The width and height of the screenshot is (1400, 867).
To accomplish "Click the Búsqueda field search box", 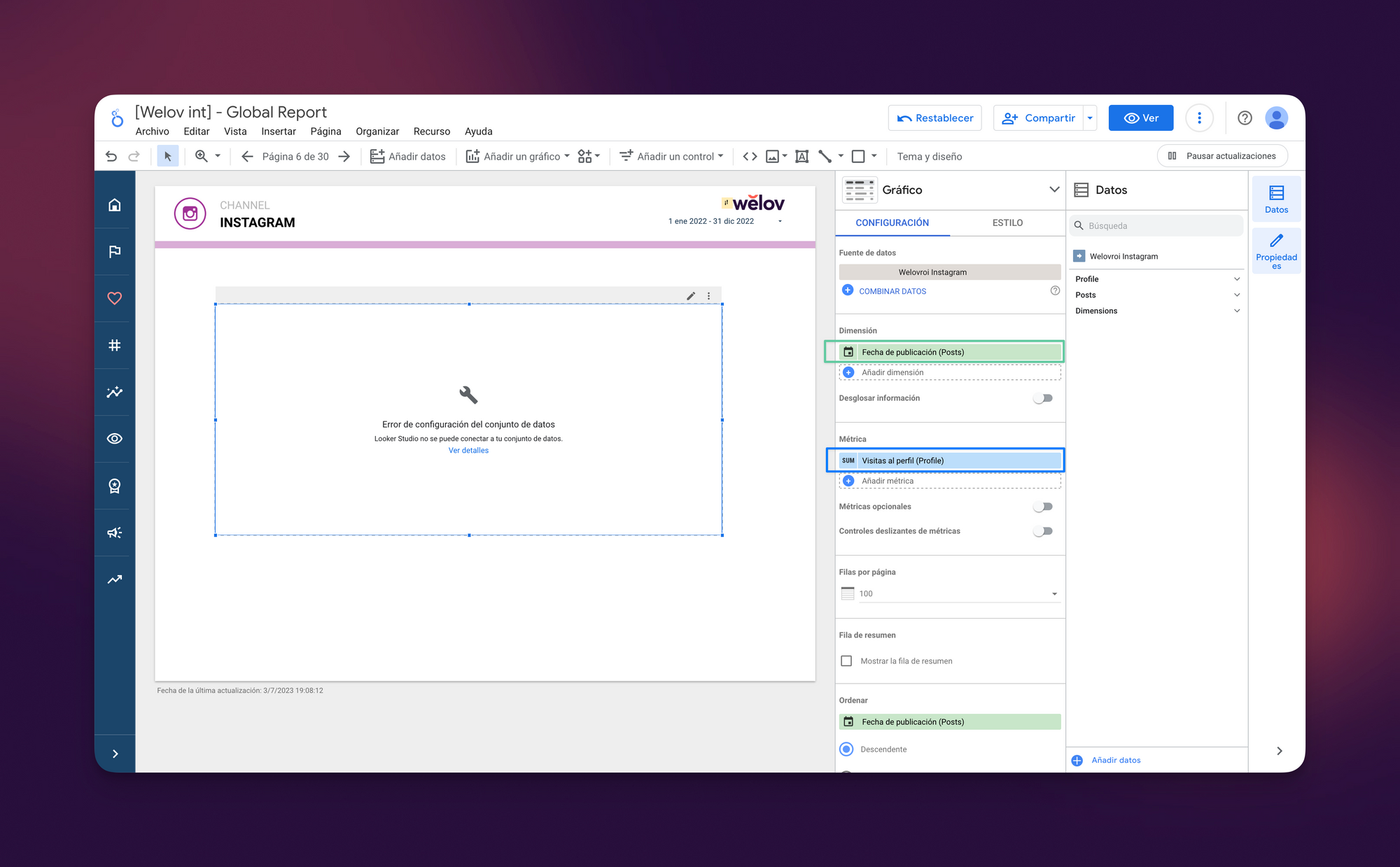I will point(1157,225).
